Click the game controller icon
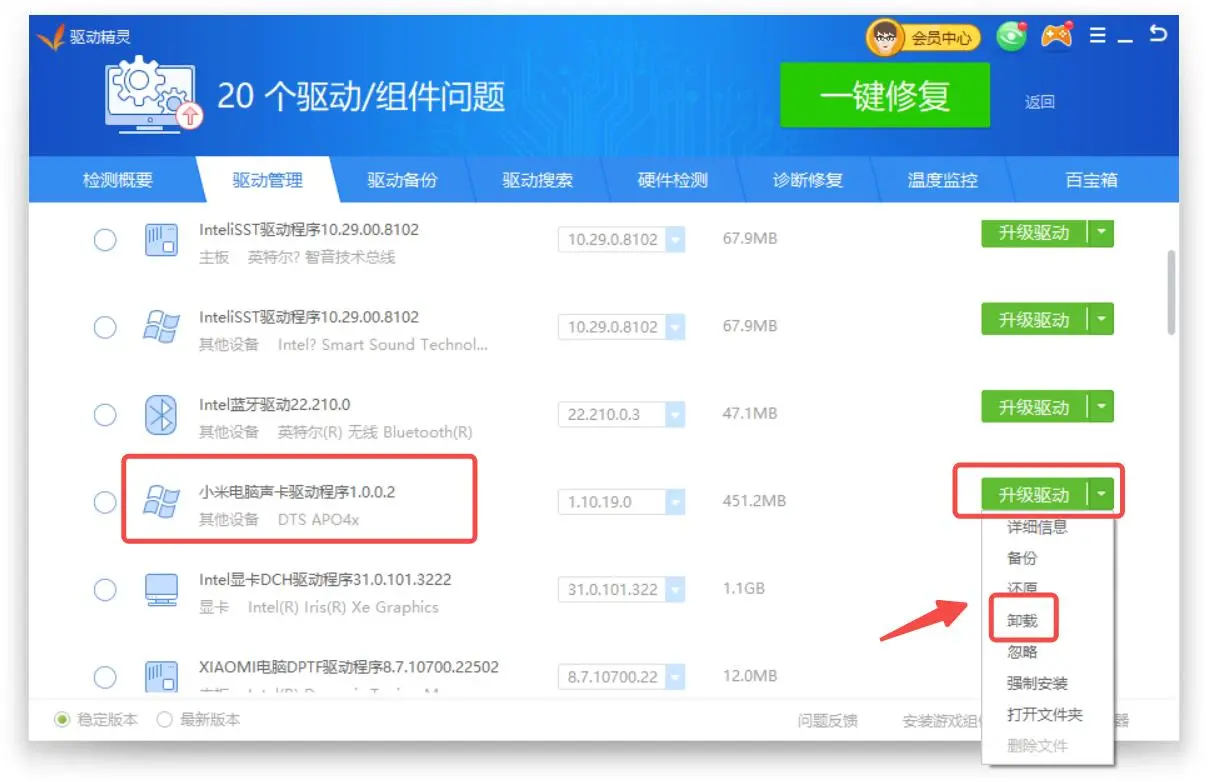 coord(1056,36)
